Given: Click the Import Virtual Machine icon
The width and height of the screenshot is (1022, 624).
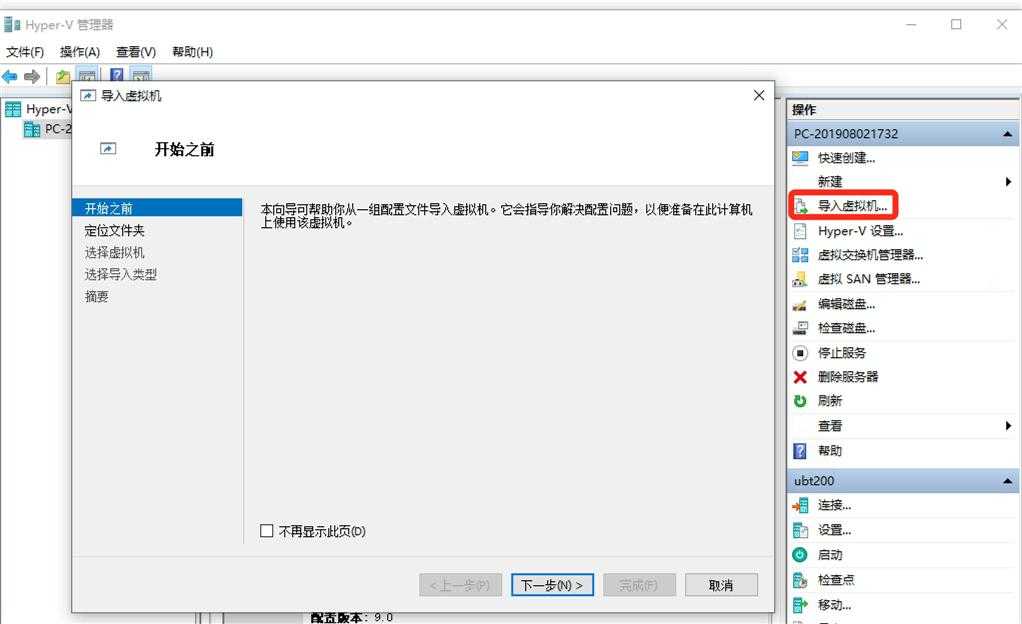Looking at the screenshot, I should click(800, 206).
